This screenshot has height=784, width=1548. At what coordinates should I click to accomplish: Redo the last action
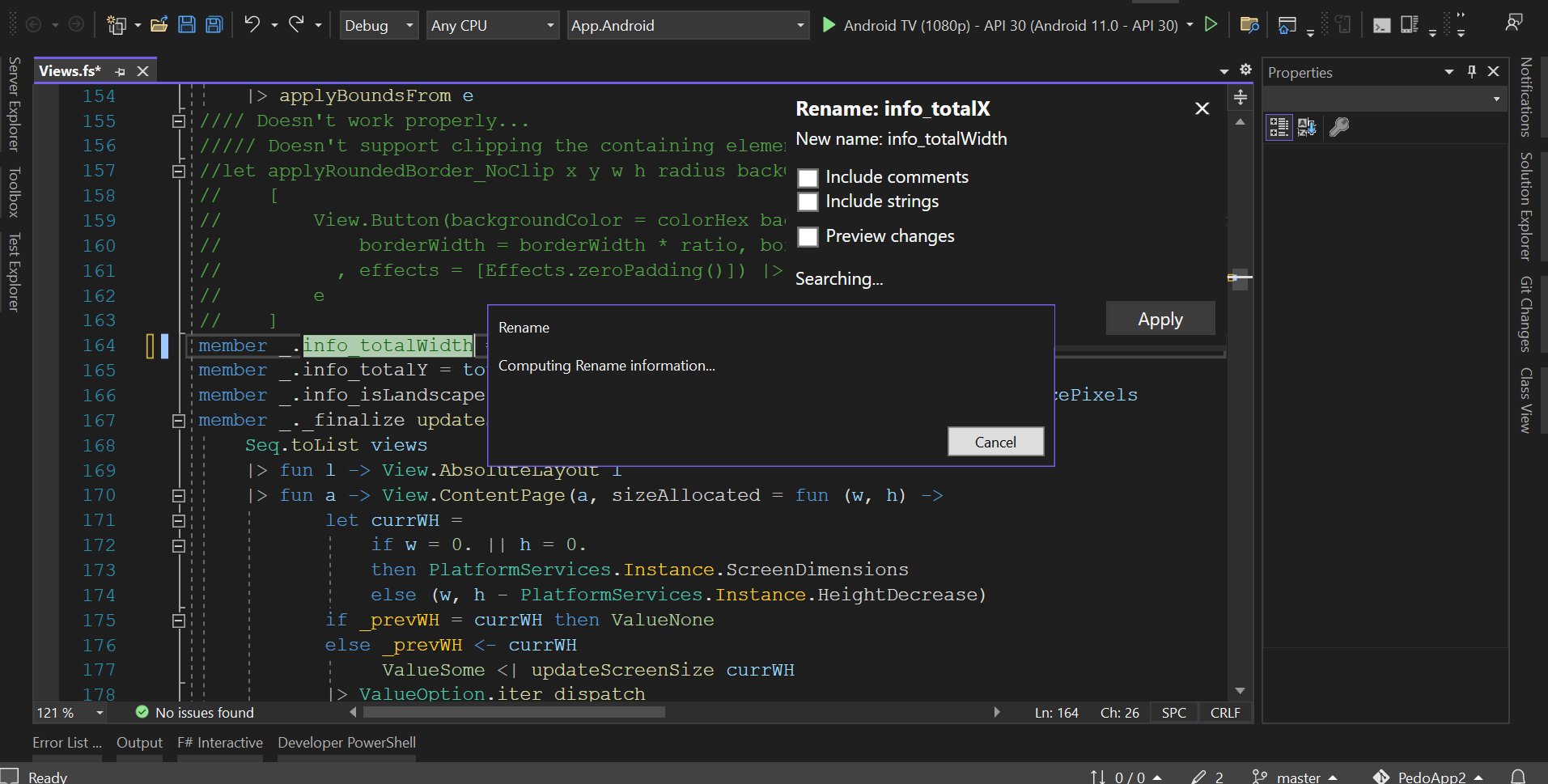[x=297, y=24]
